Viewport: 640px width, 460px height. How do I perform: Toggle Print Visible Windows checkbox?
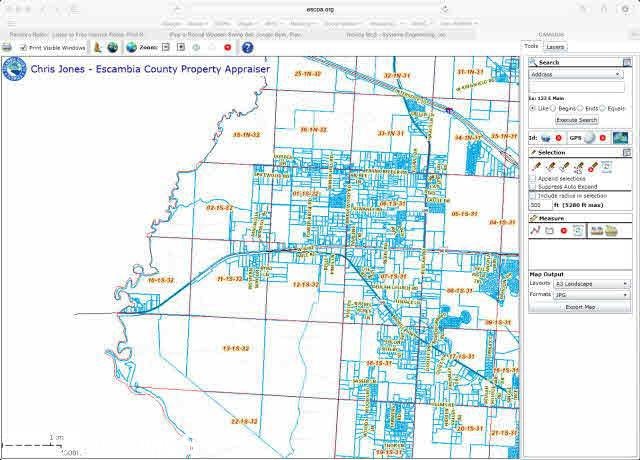(x=24, y=47)
